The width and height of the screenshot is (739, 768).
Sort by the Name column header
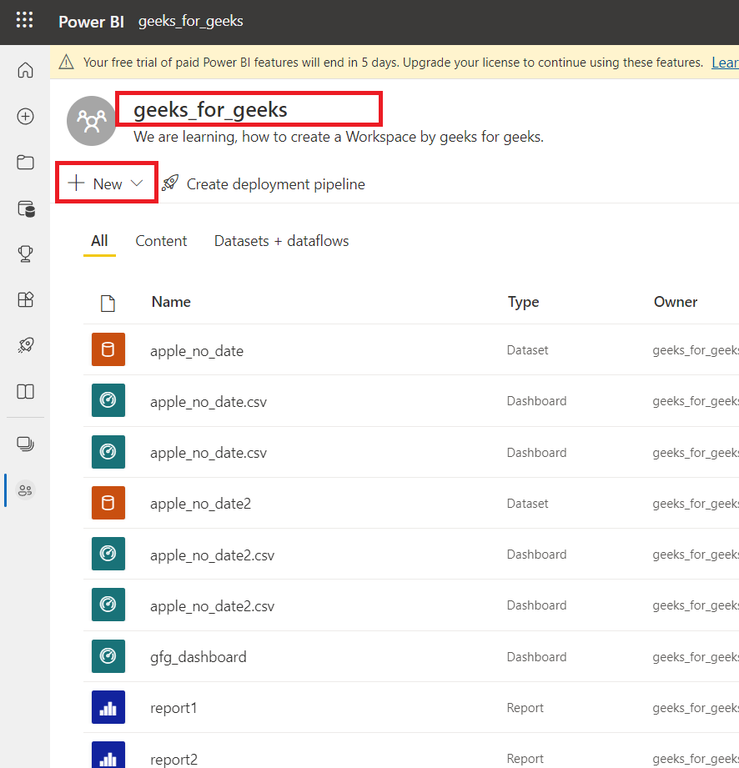click(x=171, y=302)
